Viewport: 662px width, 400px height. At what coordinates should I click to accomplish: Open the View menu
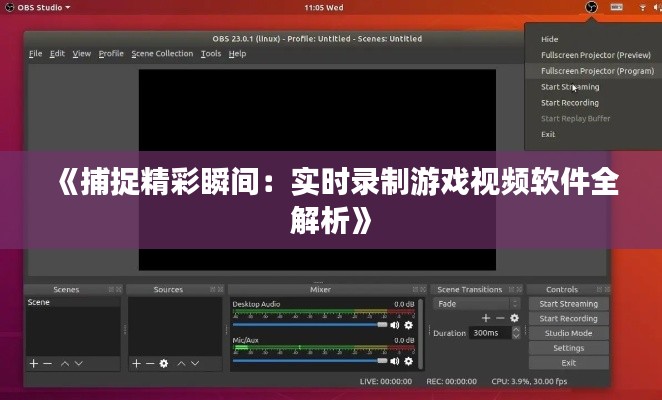[81, 54]
